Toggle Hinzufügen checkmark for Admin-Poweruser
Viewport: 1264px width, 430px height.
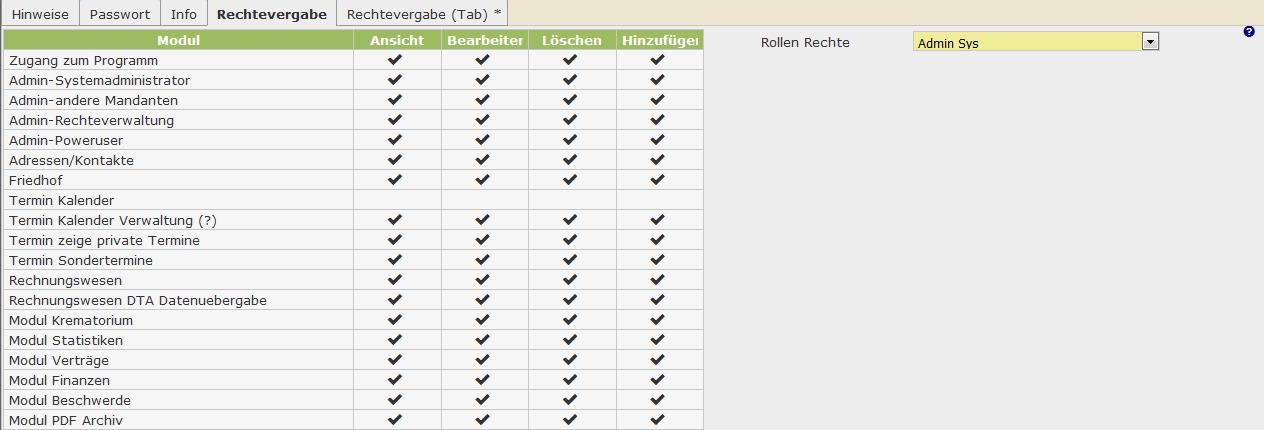pos(657,140)
